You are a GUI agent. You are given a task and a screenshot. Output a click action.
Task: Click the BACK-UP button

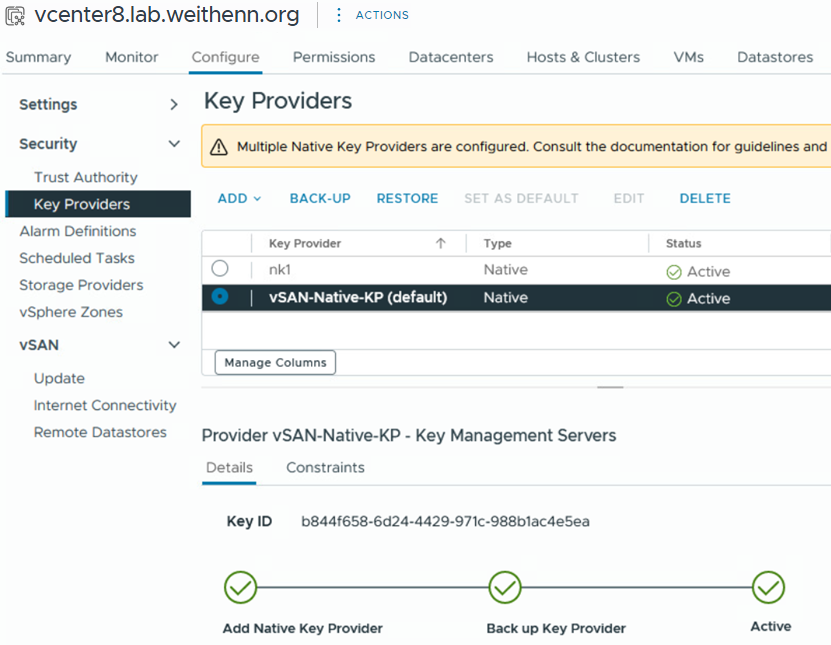[x=320, y=198]
